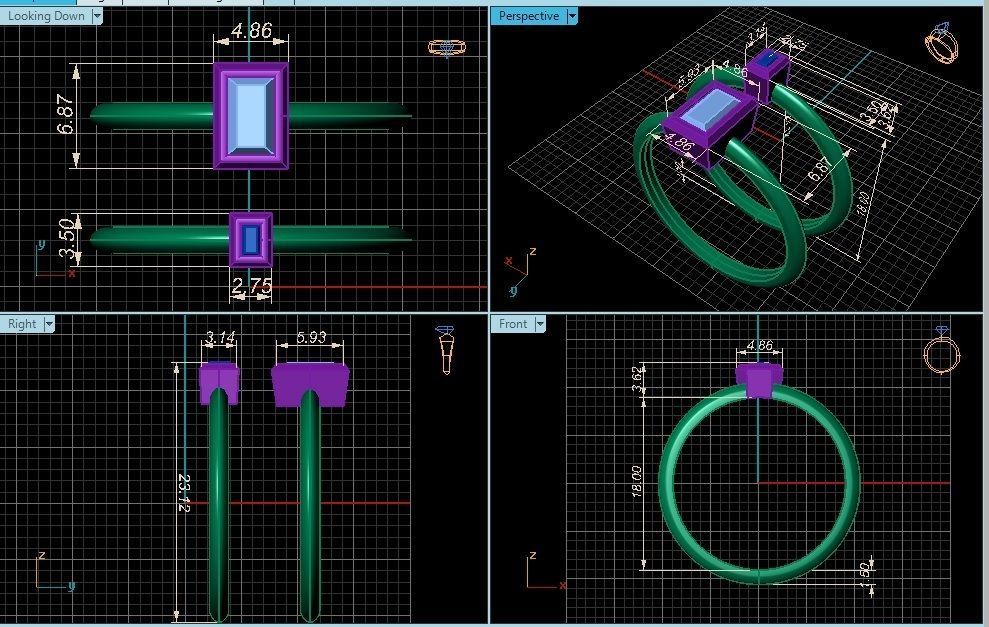Select the 6.87 dimension in Perspective view
This screenshot has height=627, width=989.
click(821, 169)
